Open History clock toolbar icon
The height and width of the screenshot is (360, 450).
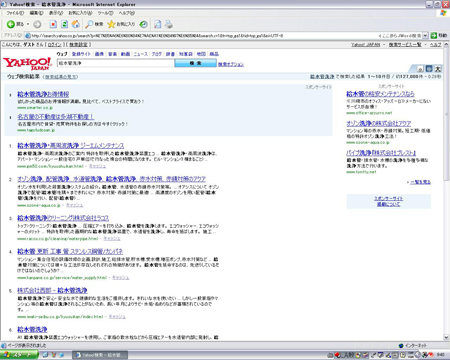point(144,24)
